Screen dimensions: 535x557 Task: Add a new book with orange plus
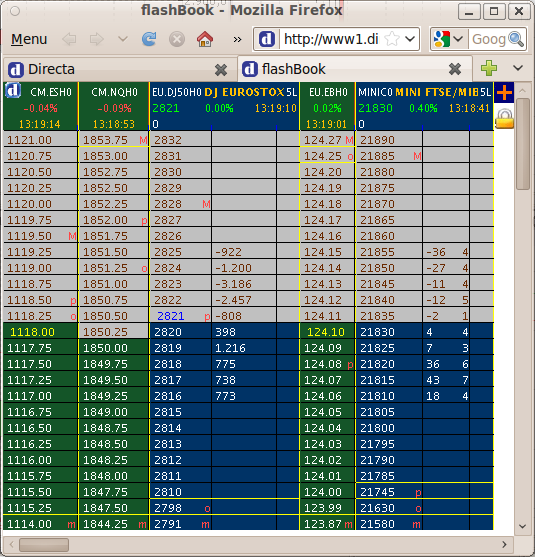click(x=504, y=93)
